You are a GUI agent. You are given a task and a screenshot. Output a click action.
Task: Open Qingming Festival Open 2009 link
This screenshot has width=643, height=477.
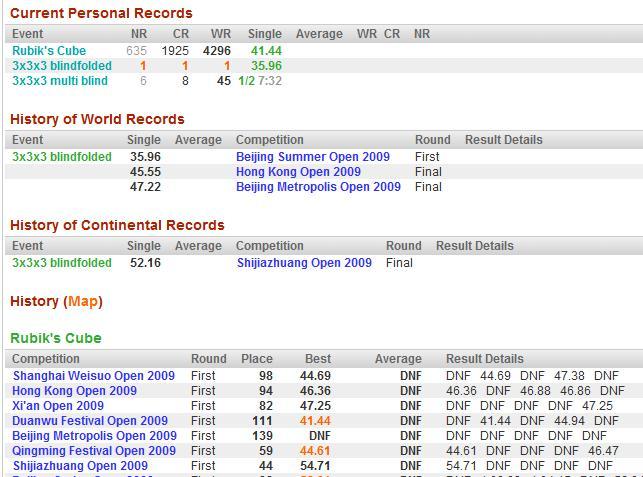tap(94, 450)
